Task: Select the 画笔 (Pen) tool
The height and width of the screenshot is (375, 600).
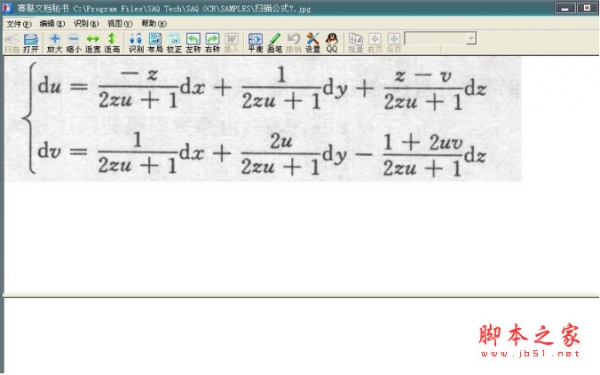Action: 274,43
